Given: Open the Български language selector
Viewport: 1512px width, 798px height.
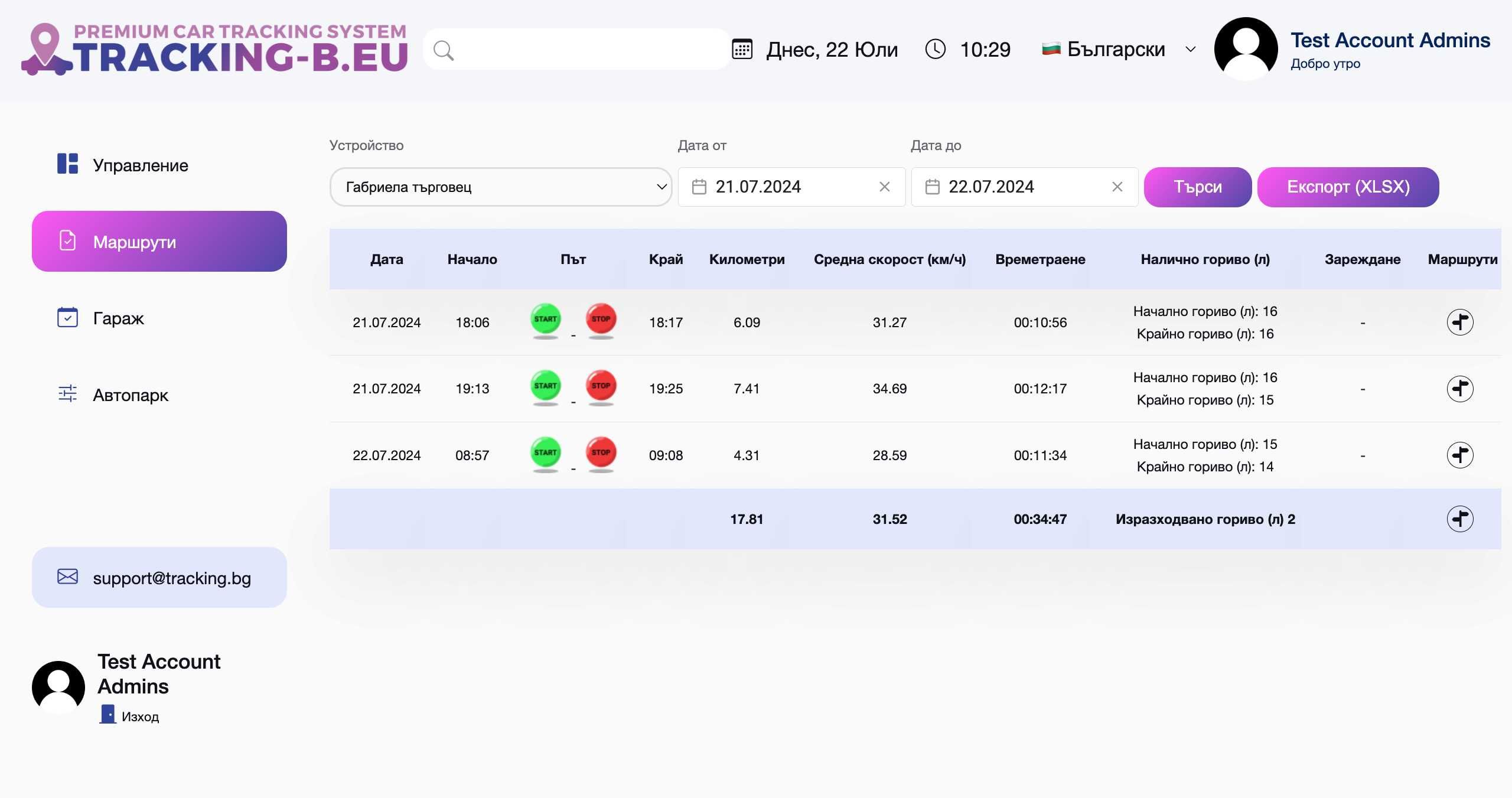Looking at the screenshot, I should [x=1118, y=49].
